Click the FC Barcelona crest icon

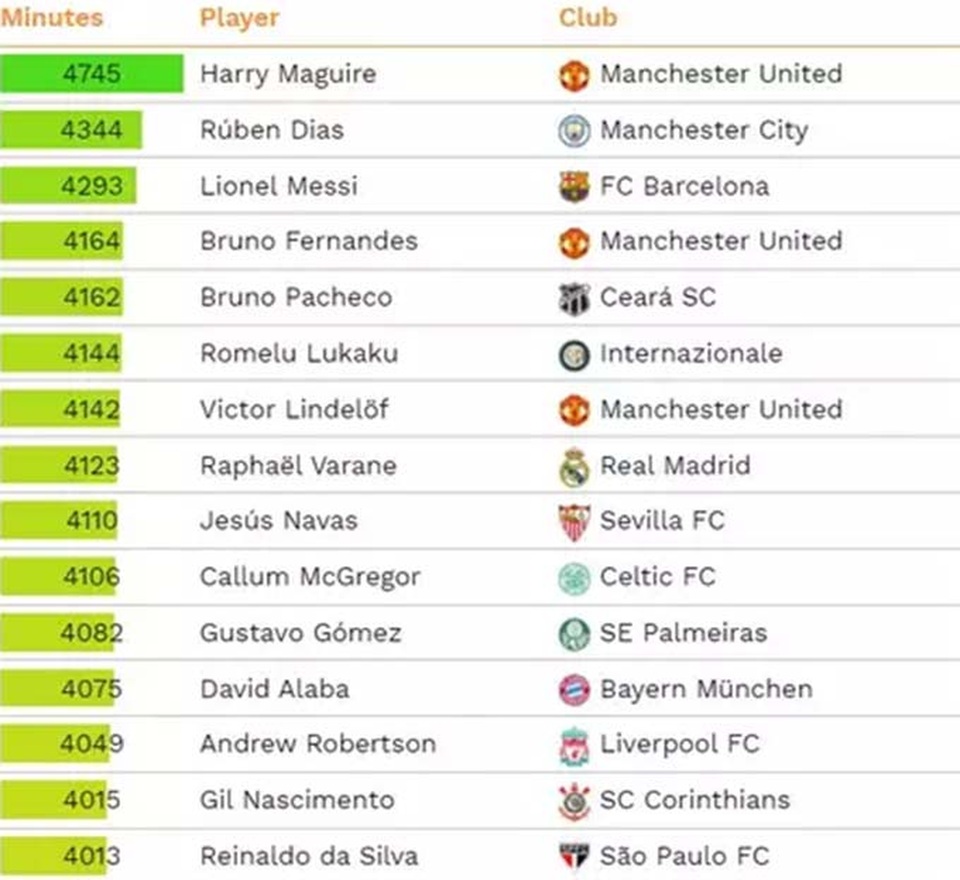point(574,187)
